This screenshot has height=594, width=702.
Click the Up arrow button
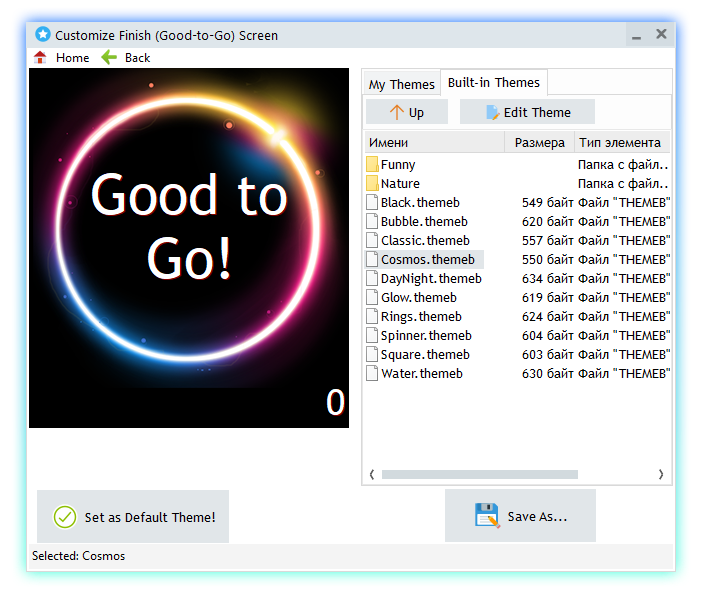tap(406, 112)
